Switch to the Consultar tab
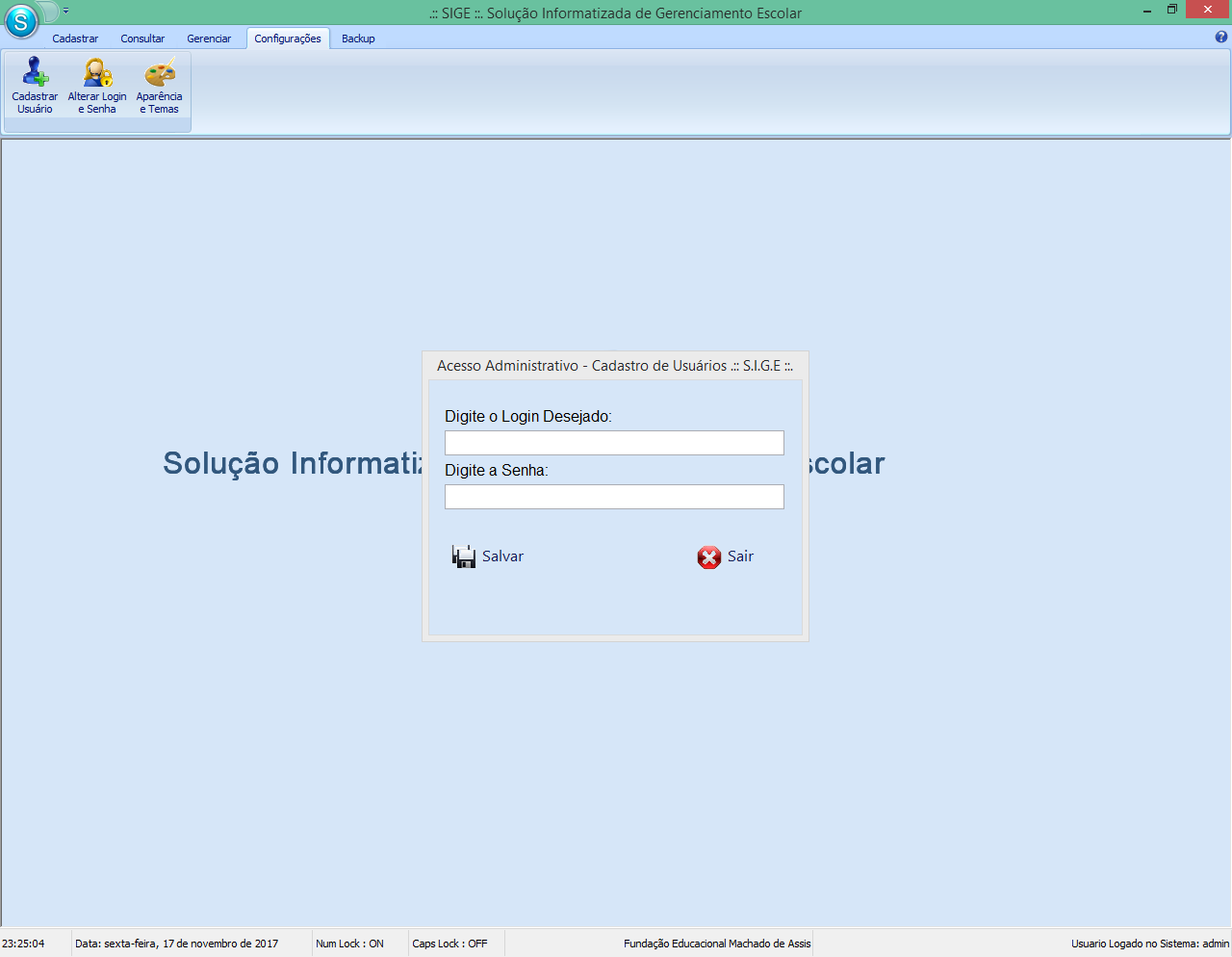The height and width of the screenshot is (957, 1232). click(142, 39)
